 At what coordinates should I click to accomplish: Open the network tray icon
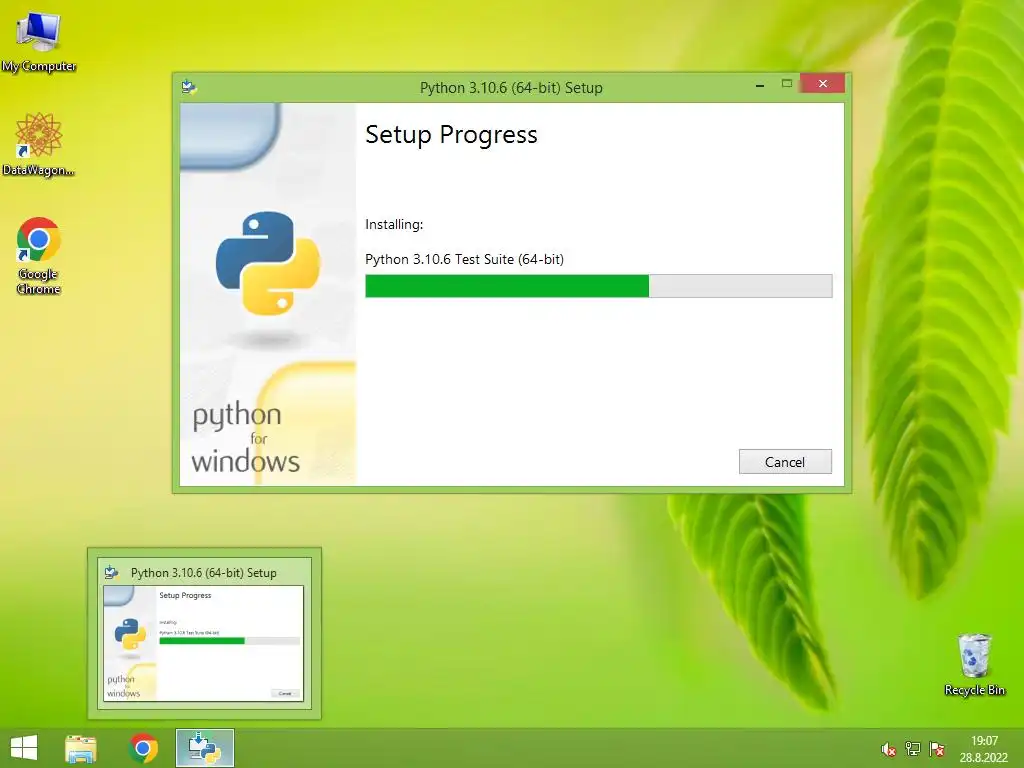tap(913, 749)
